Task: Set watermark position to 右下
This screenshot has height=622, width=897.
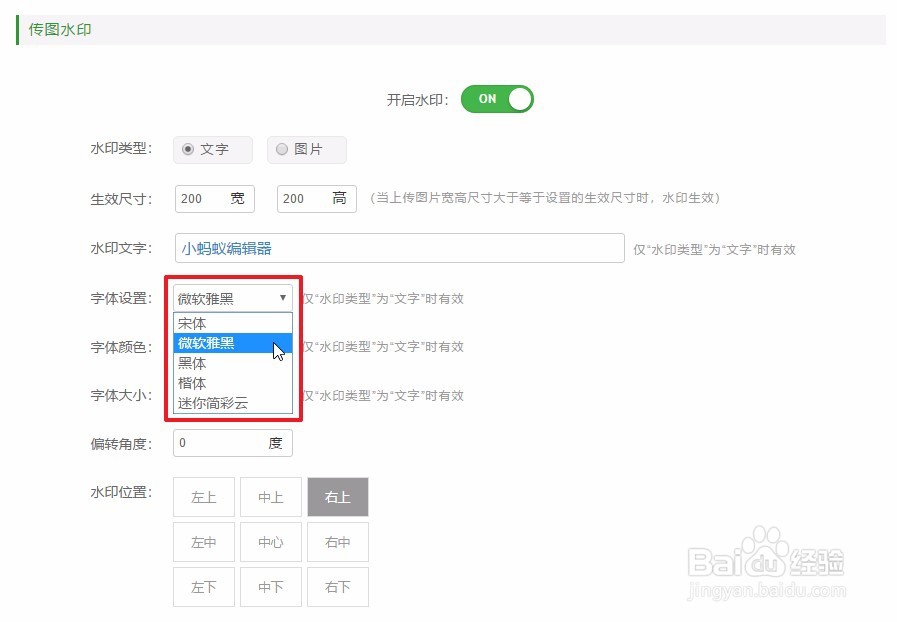Action: click(x=338, y=588)
